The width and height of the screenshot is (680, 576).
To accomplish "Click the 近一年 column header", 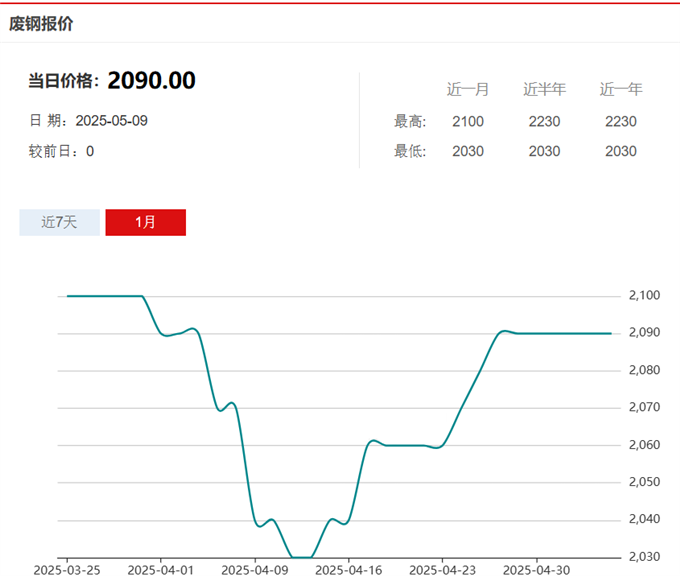I will point(620,89).
